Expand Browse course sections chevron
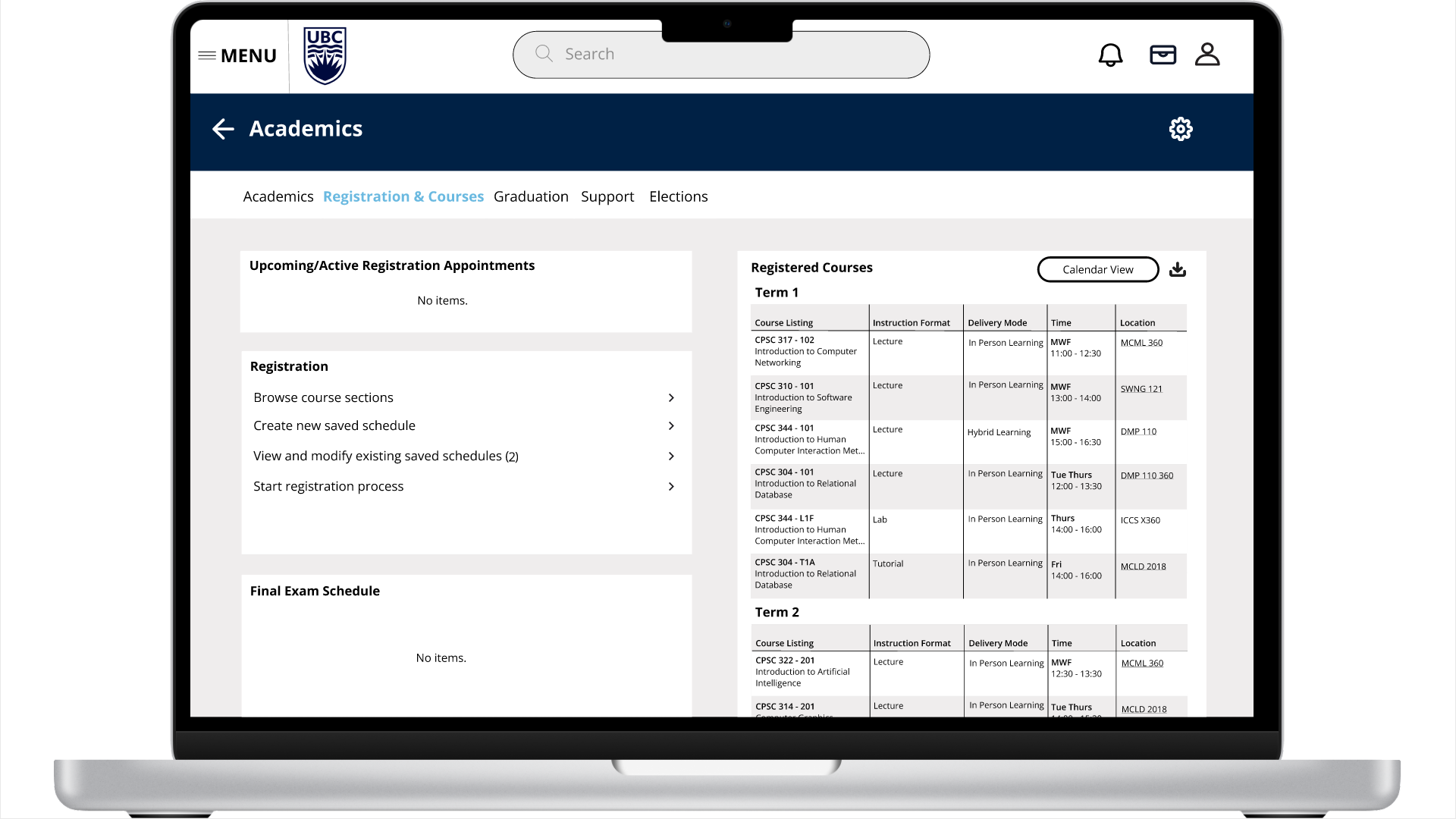 click(671, 397)
